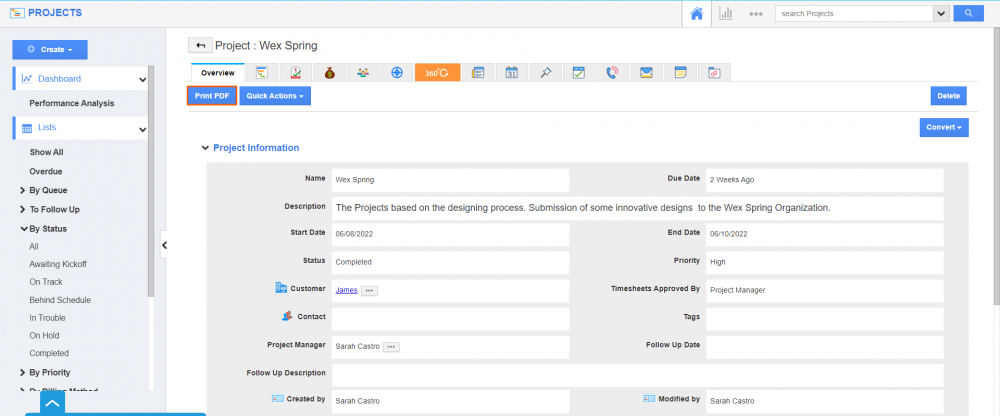The width and height of the screenshot is (1000, 416).
Task: Click the Delete button
Action: [948, 96]
